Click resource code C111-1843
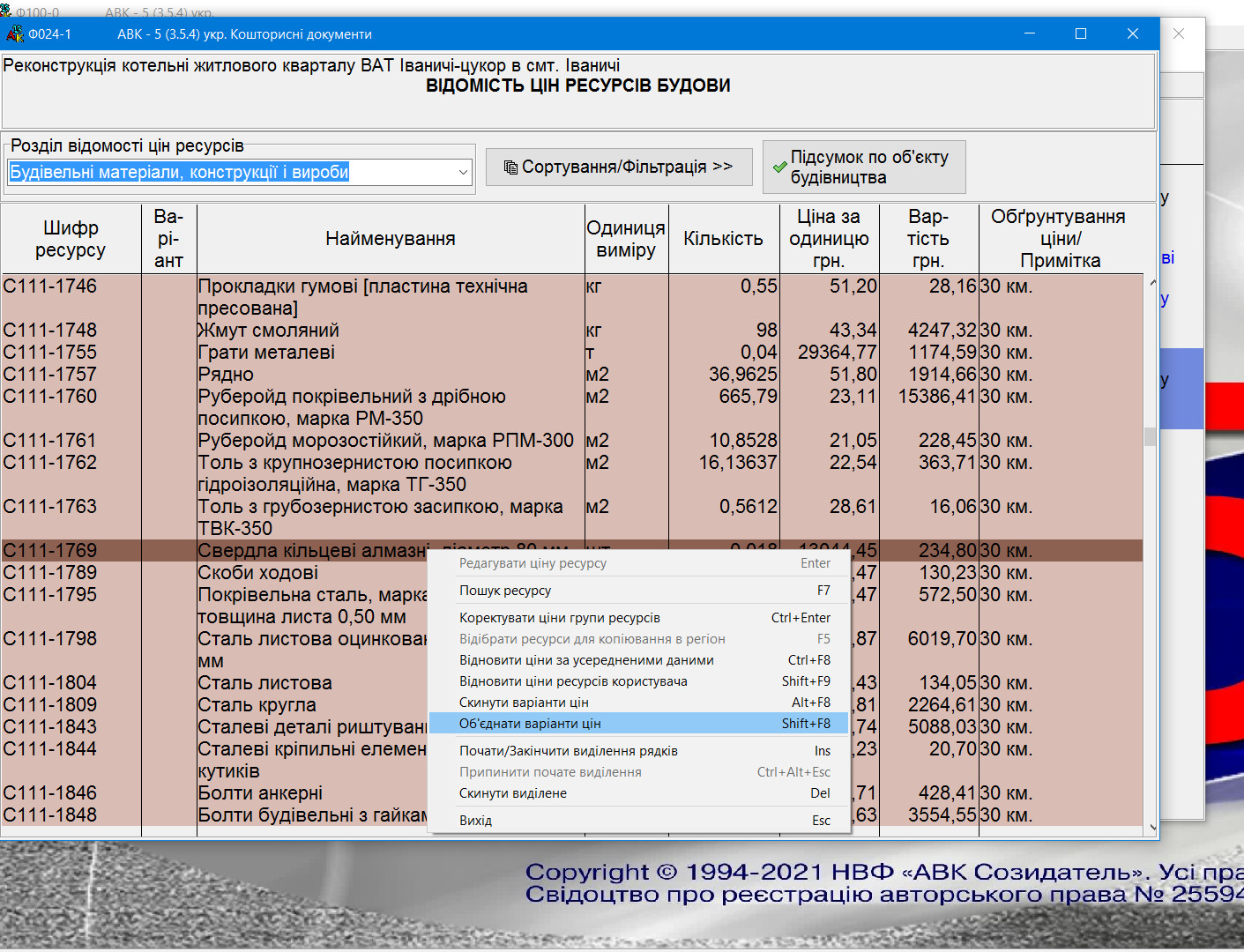1244x952 pixels. coord(50,727)
